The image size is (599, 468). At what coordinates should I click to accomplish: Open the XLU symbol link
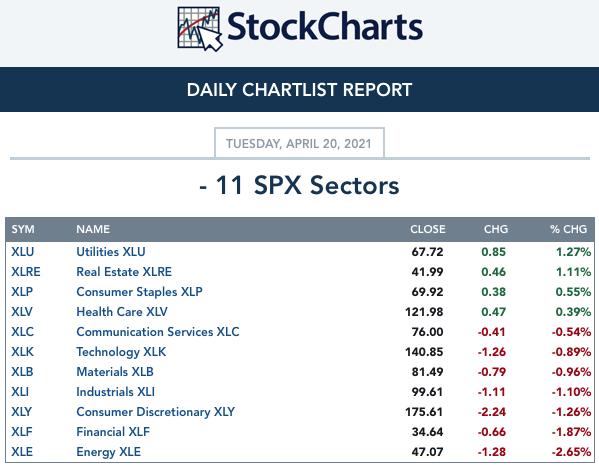pos(23,252)
